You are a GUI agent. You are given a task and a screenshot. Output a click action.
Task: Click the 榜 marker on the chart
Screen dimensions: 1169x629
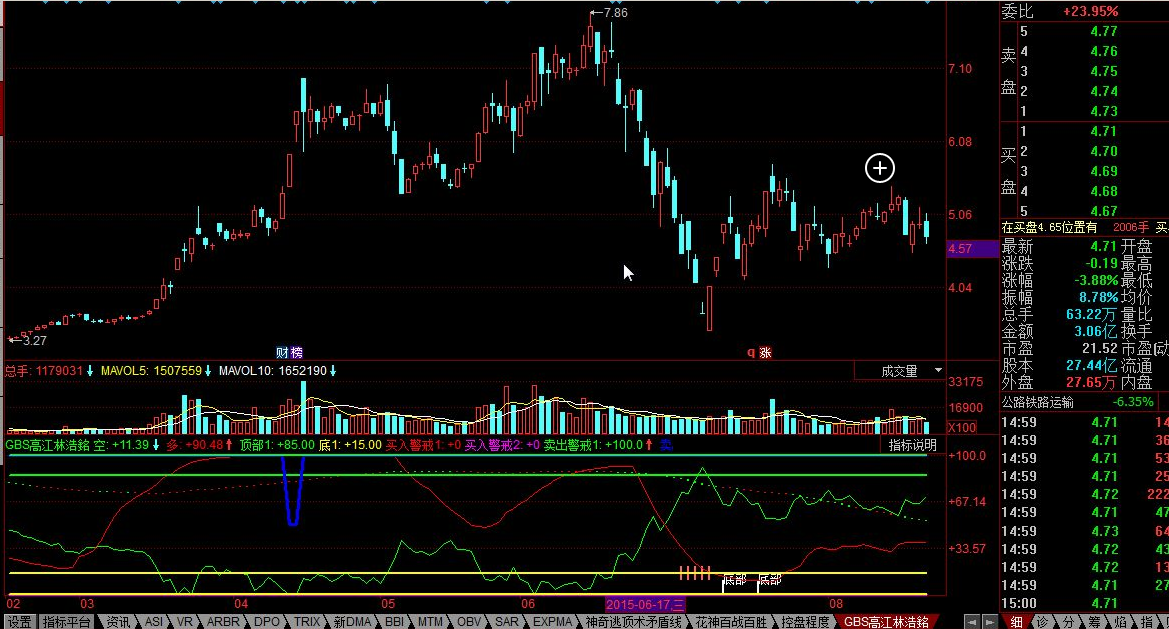click(296, 353)
